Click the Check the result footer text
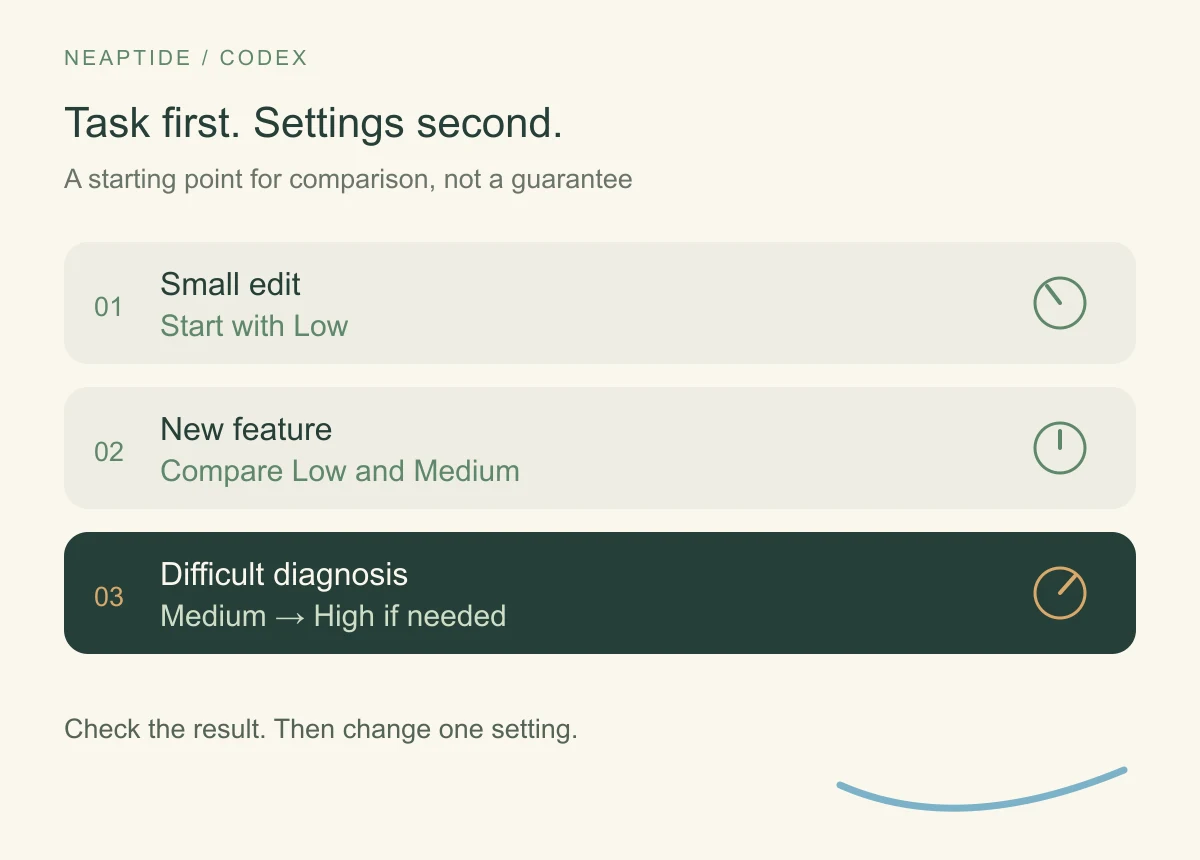Image resolution: width=1200 pixels, height=860 pixels. tap(321, 729)
